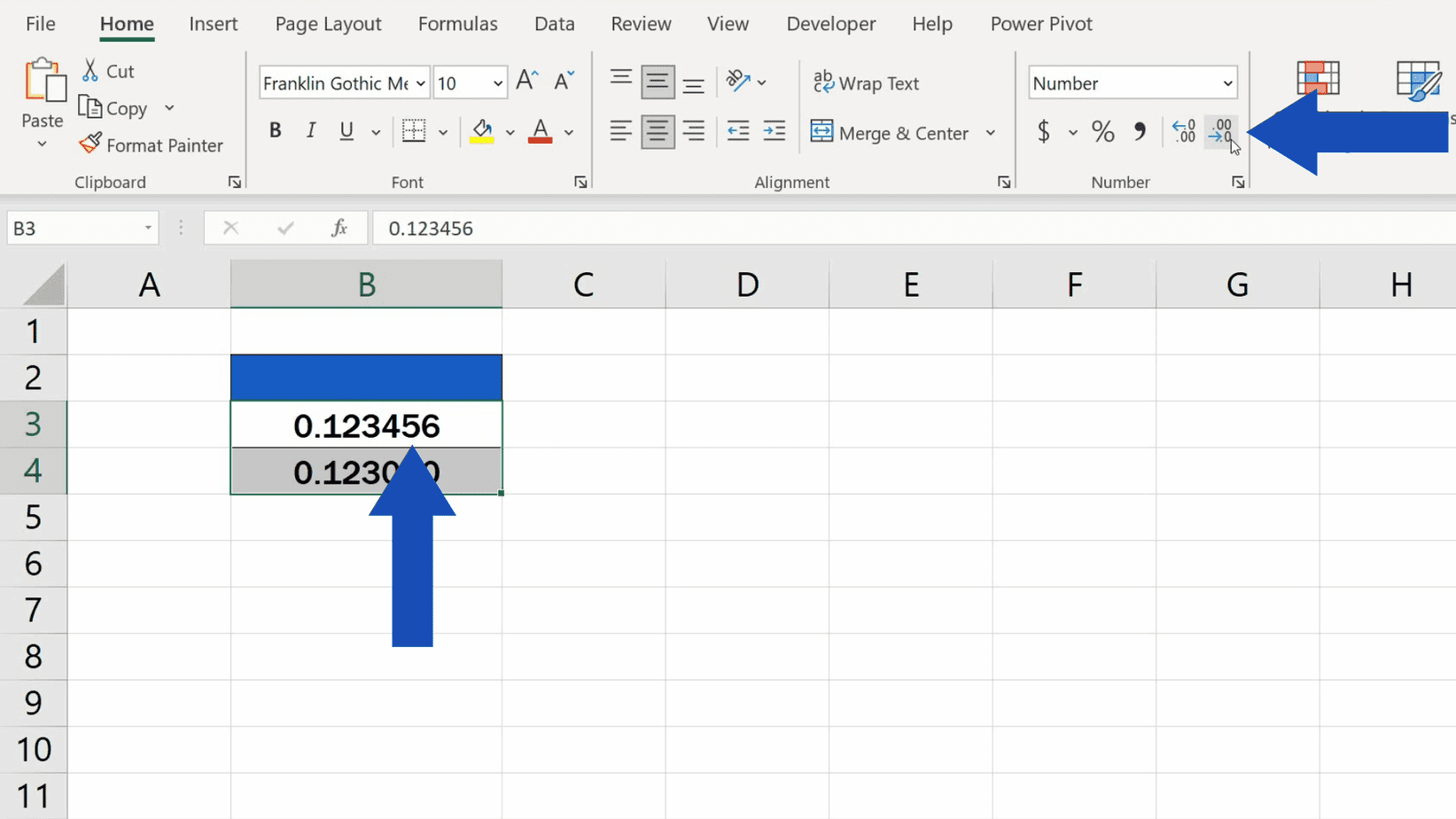This screenshot has width=1456, height=819.
Task: Click the Font Color red swatch
Action: point(539,139)
